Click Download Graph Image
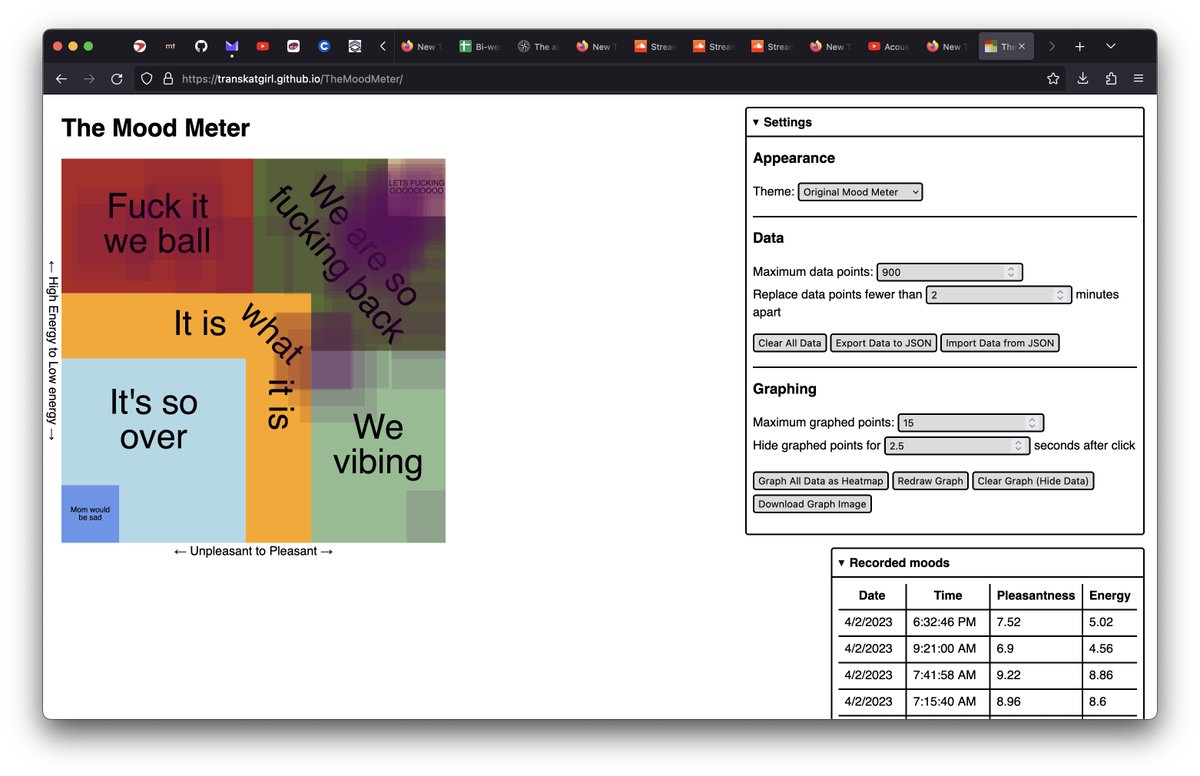1200x776 pixels. click(x=812, y=503)
